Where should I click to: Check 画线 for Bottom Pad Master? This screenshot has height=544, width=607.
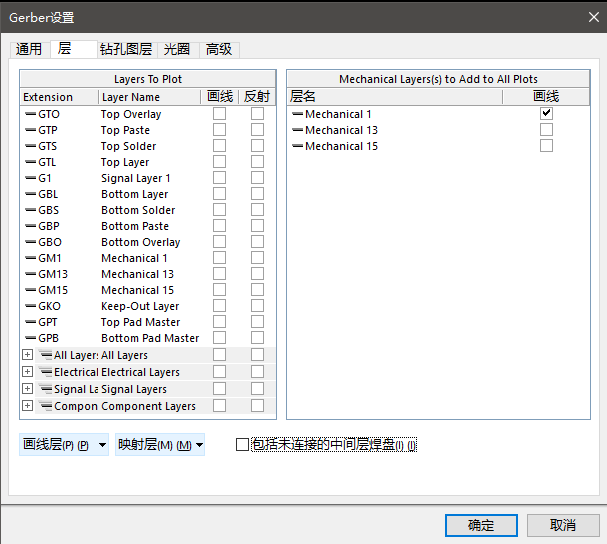[x=219, y=338]
